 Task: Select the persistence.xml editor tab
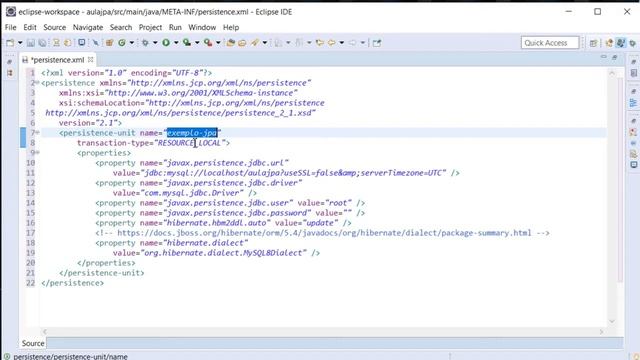58,60
